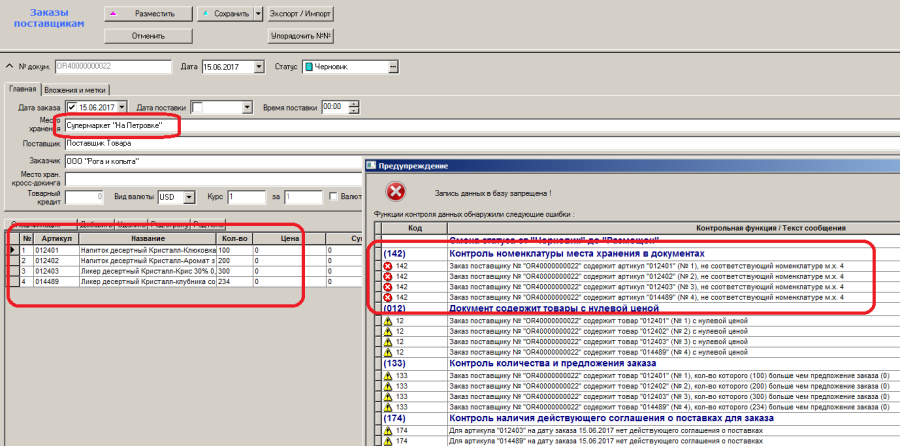Increase Время поставки with the spinner arrows
Screen dimensions: 900x446
354,104
